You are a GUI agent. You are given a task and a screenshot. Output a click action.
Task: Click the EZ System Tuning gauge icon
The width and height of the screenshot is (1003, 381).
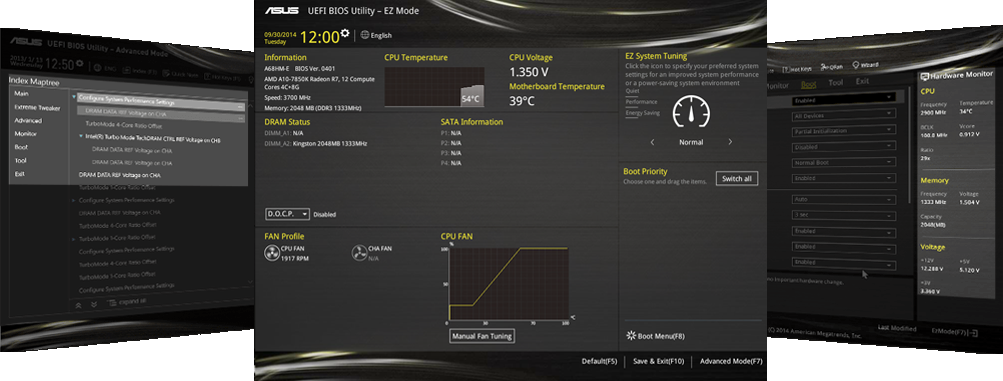click(x=690, y=113)
